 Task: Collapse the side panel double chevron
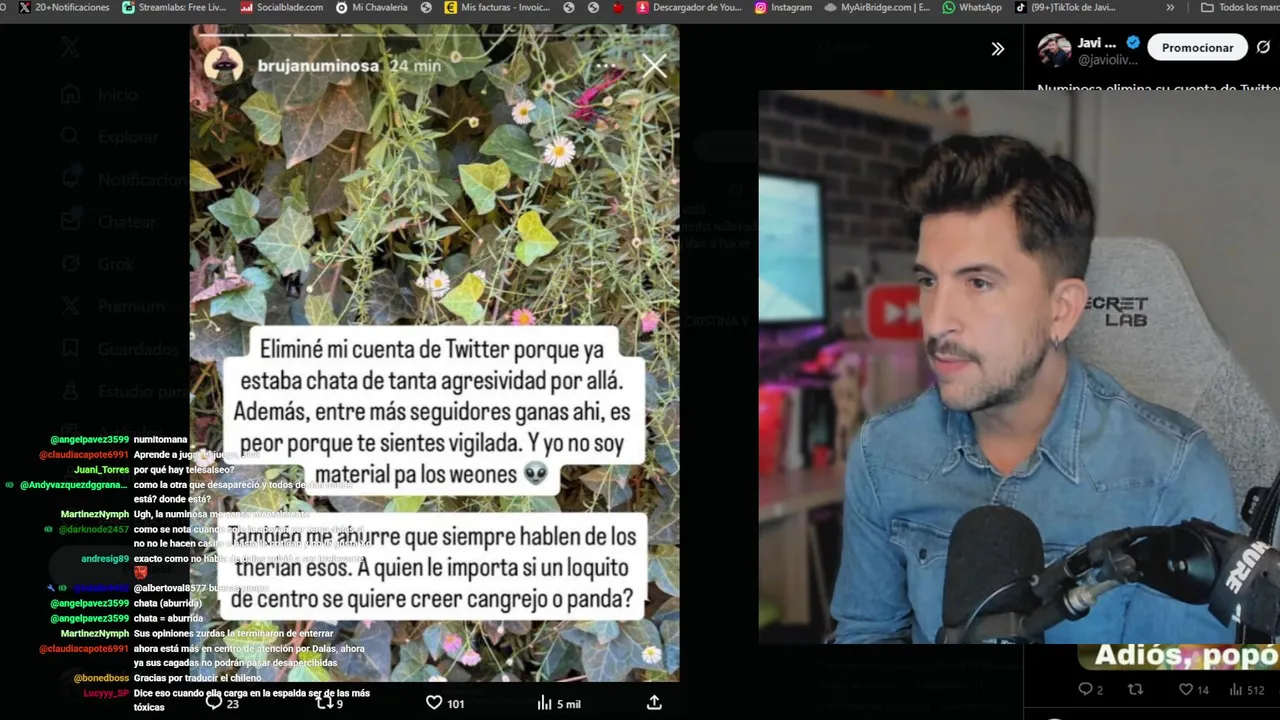coord(997,48)
